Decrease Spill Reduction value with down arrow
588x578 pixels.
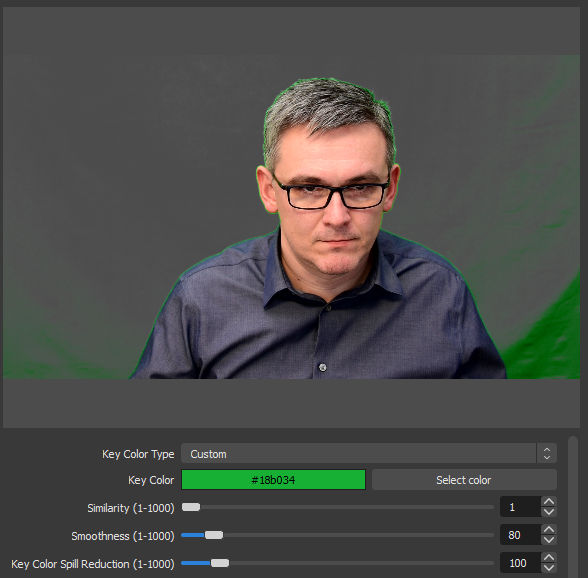tap(549, 567)
